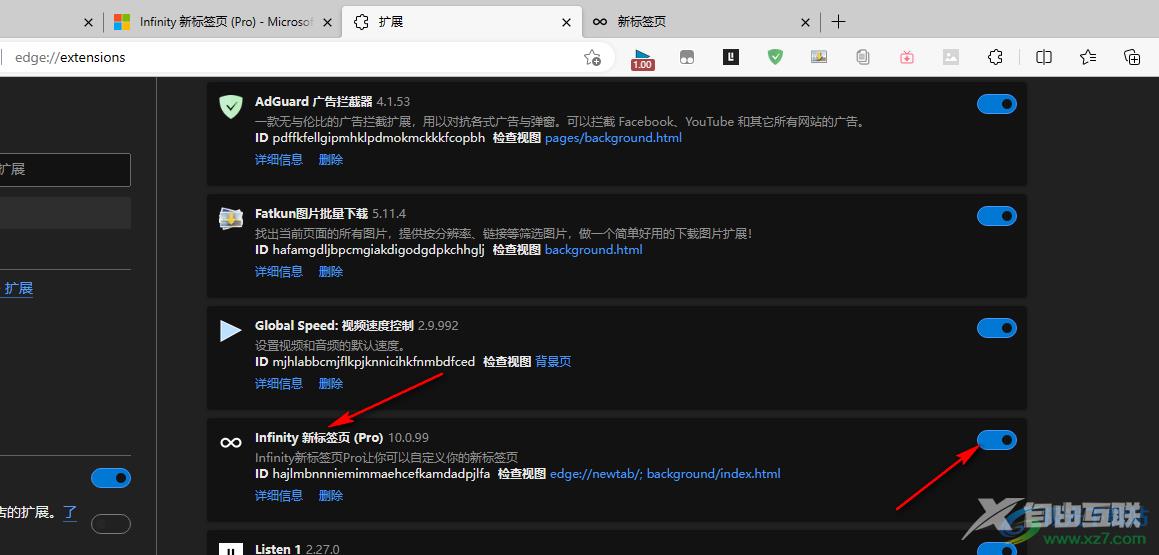Open 详细信息 for Fatkun图片批量下载
This screenshot has width=1159, height=555.
click(x=279, y=271)
